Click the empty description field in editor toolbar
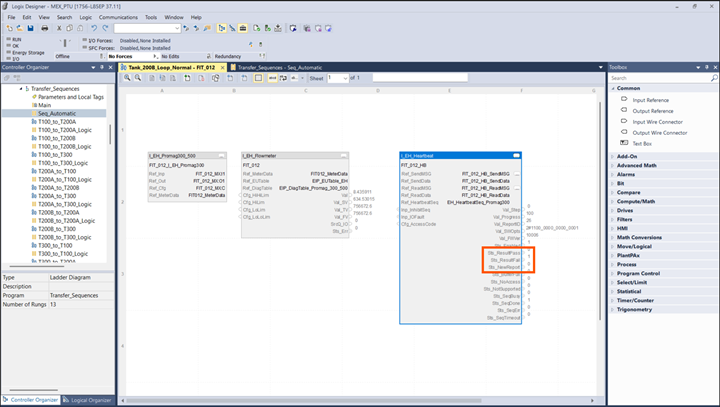The height and width of the screenshot is (407, 720). tap(420, 78)
